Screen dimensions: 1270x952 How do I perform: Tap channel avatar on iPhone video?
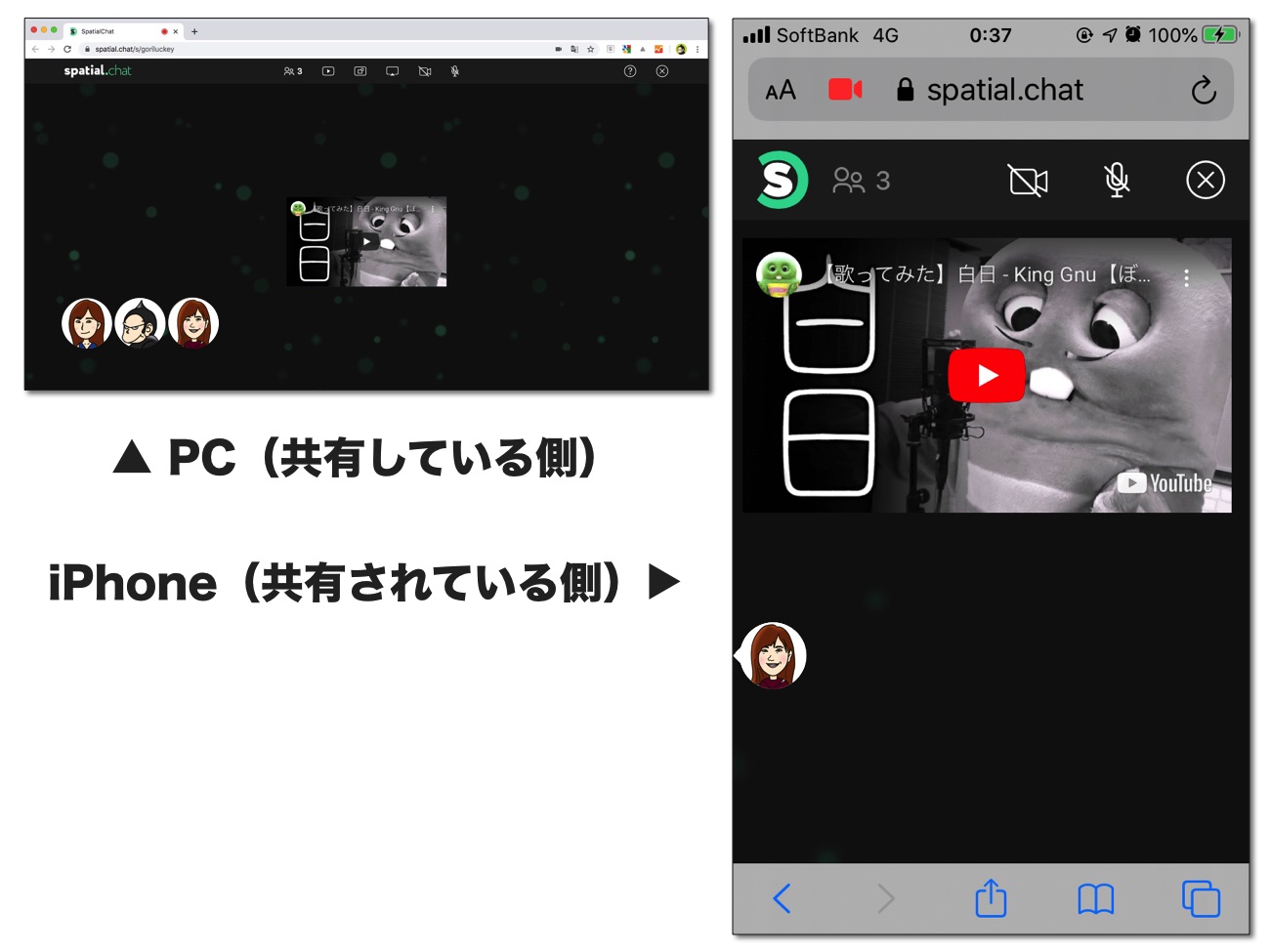tap(780, 274)
